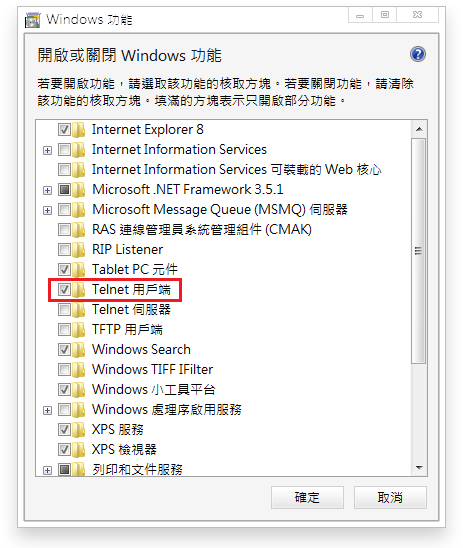Click the folder icon next to RIP Listener
463x548 pixels.
(79, 250)
